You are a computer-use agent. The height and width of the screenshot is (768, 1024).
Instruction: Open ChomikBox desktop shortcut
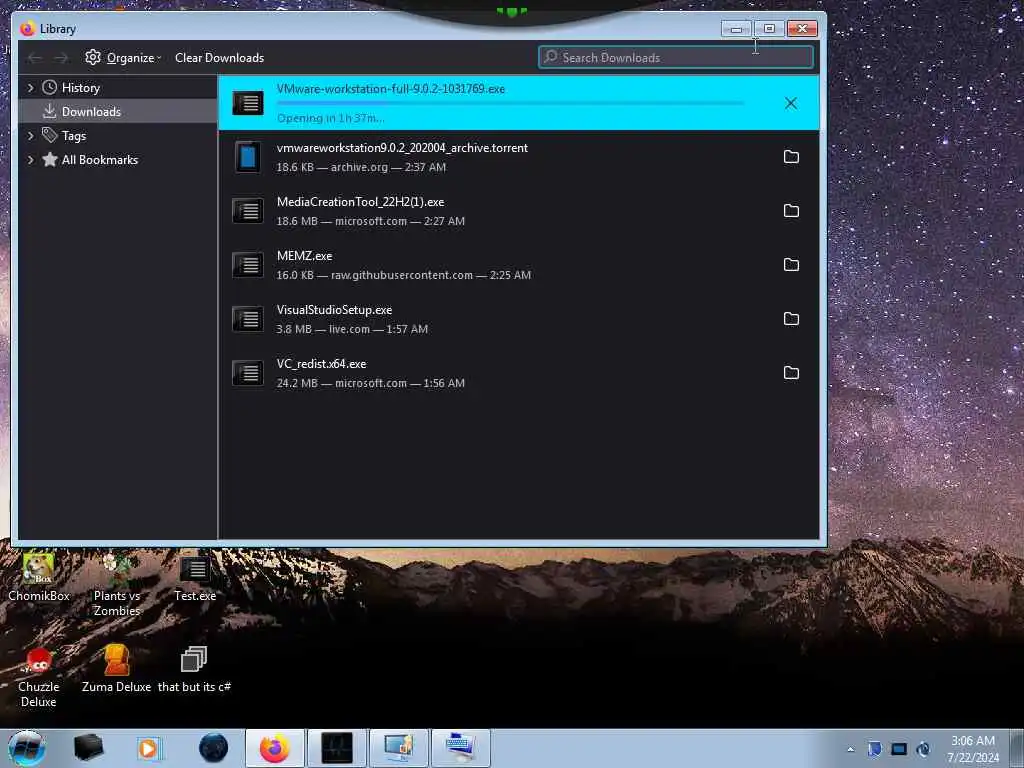click(39, 577)
